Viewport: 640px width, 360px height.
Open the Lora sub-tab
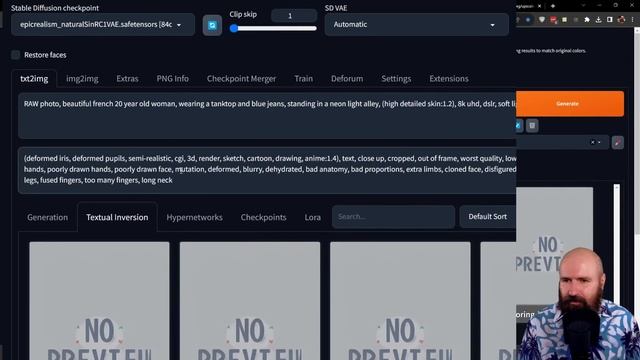click(312, 217)
